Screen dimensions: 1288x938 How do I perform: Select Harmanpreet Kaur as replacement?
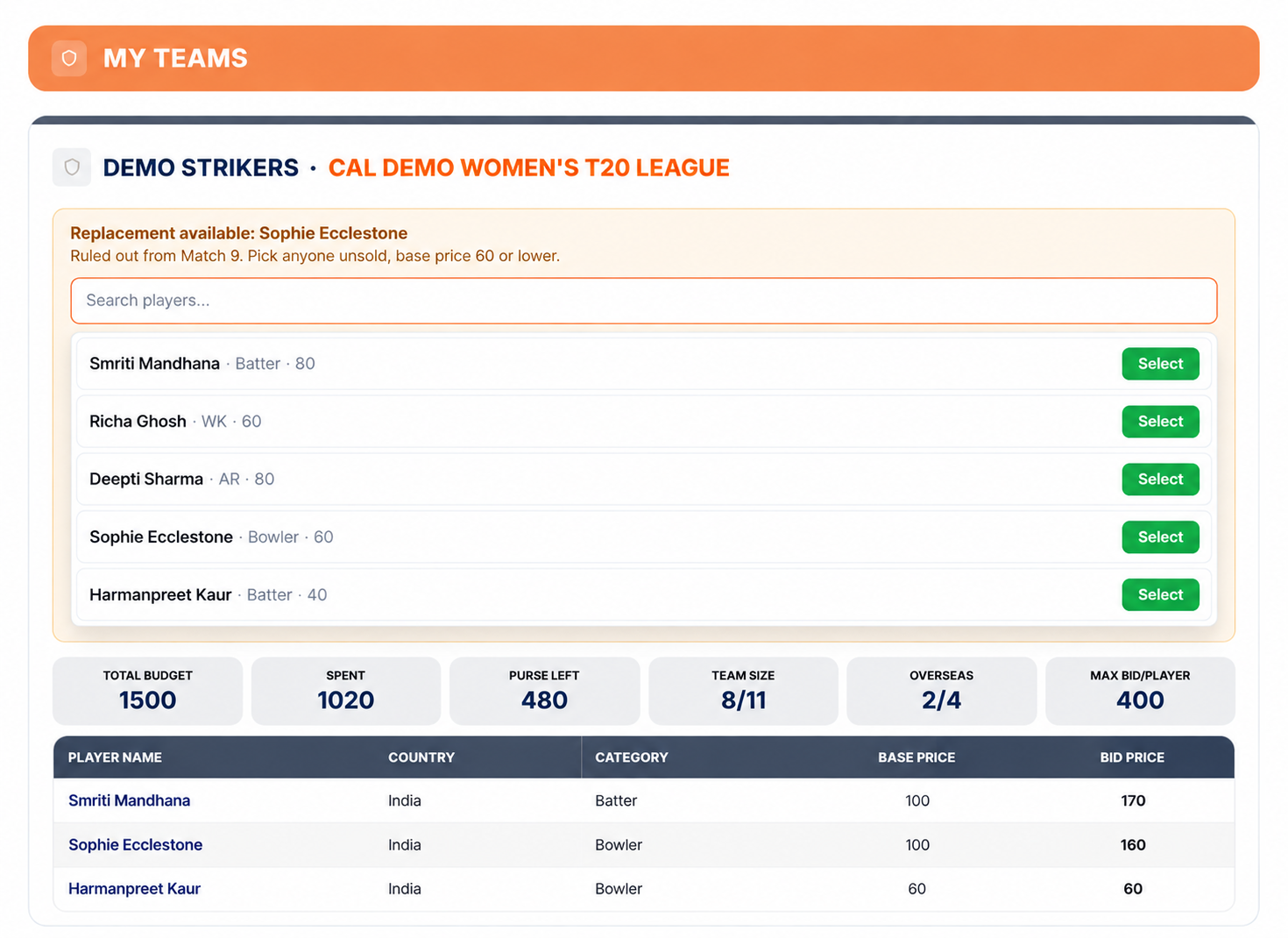(1160, 595)
